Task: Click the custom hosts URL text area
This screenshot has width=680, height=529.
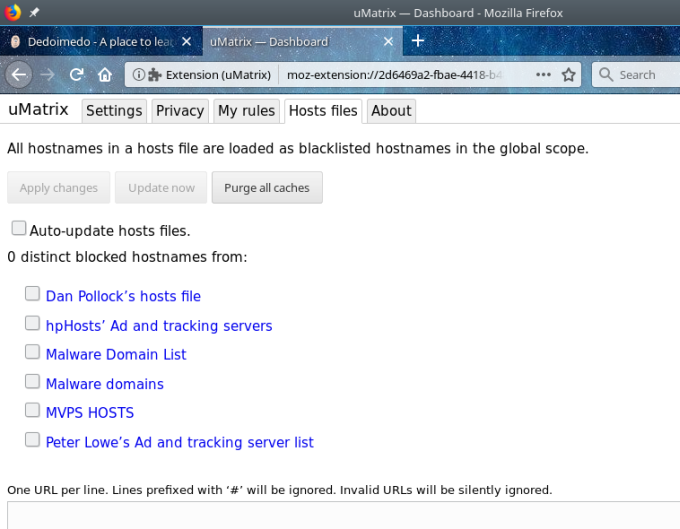Action: pyautogui.click(x=340, y=516)
